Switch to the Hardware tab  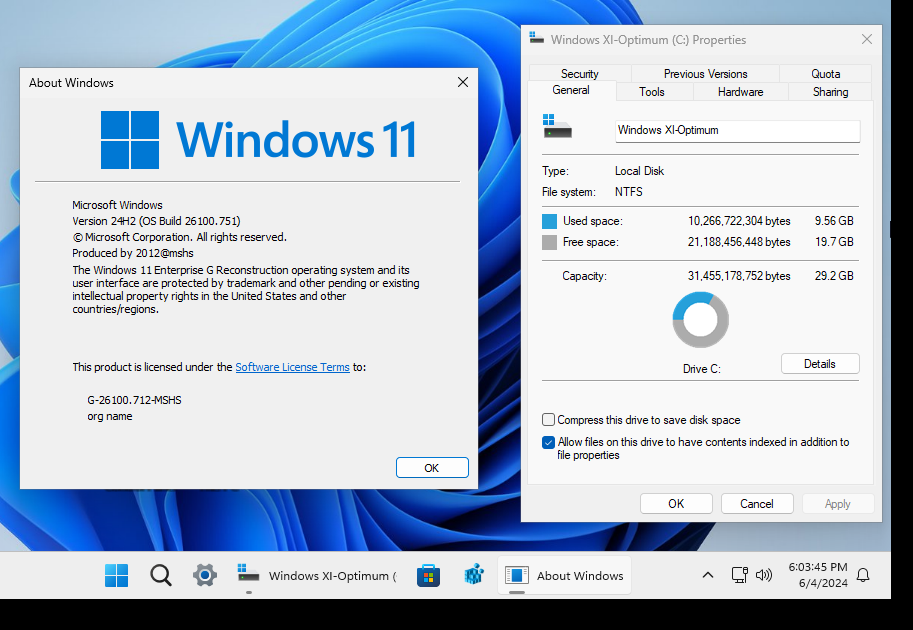pos(740,91)
